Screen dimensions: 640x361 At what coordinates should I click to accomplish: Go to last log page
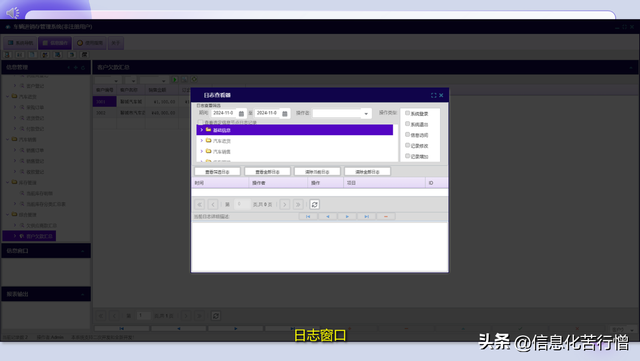[298, 204]
